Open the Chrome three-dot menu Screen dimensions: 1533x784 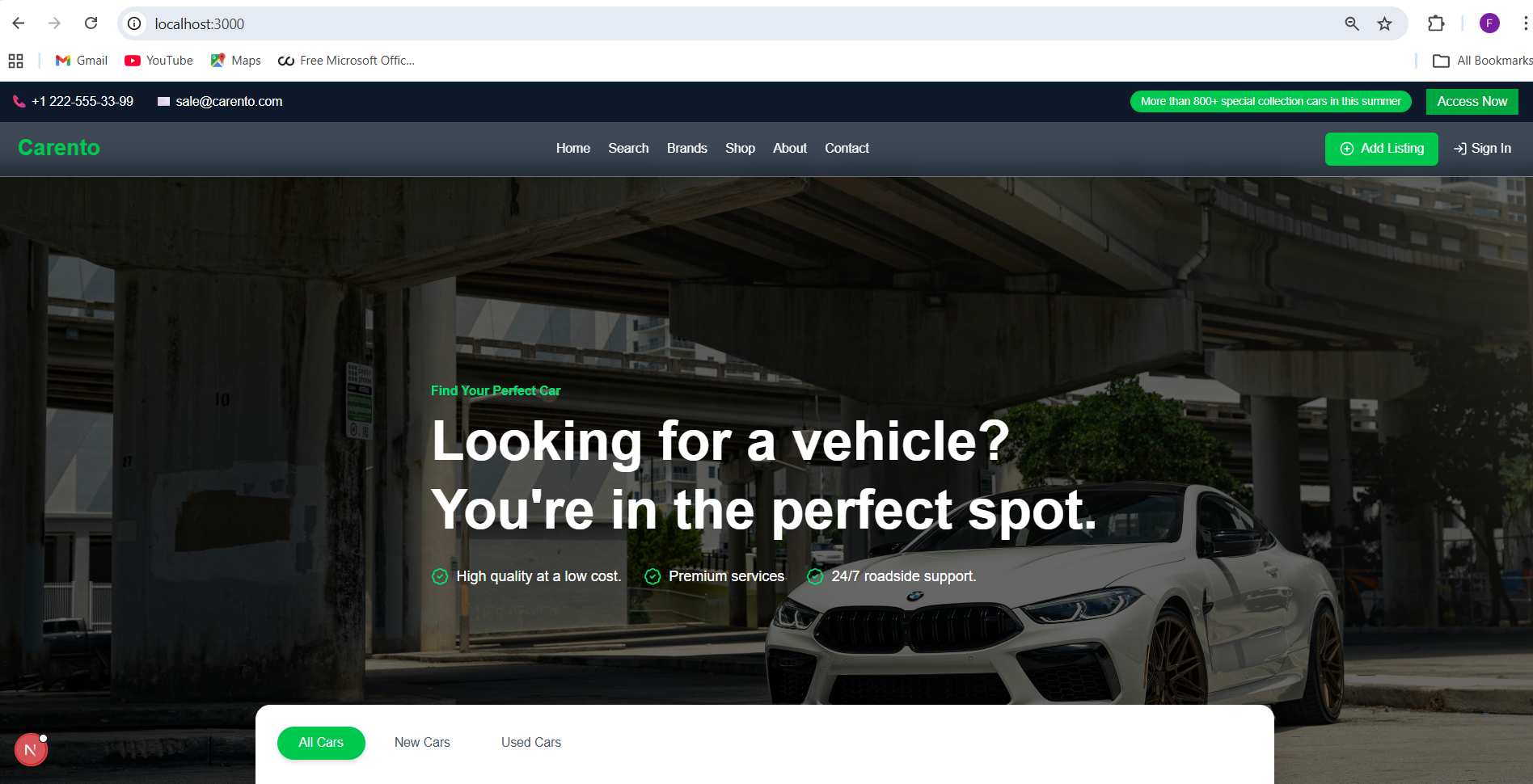tap(1525, 23)
